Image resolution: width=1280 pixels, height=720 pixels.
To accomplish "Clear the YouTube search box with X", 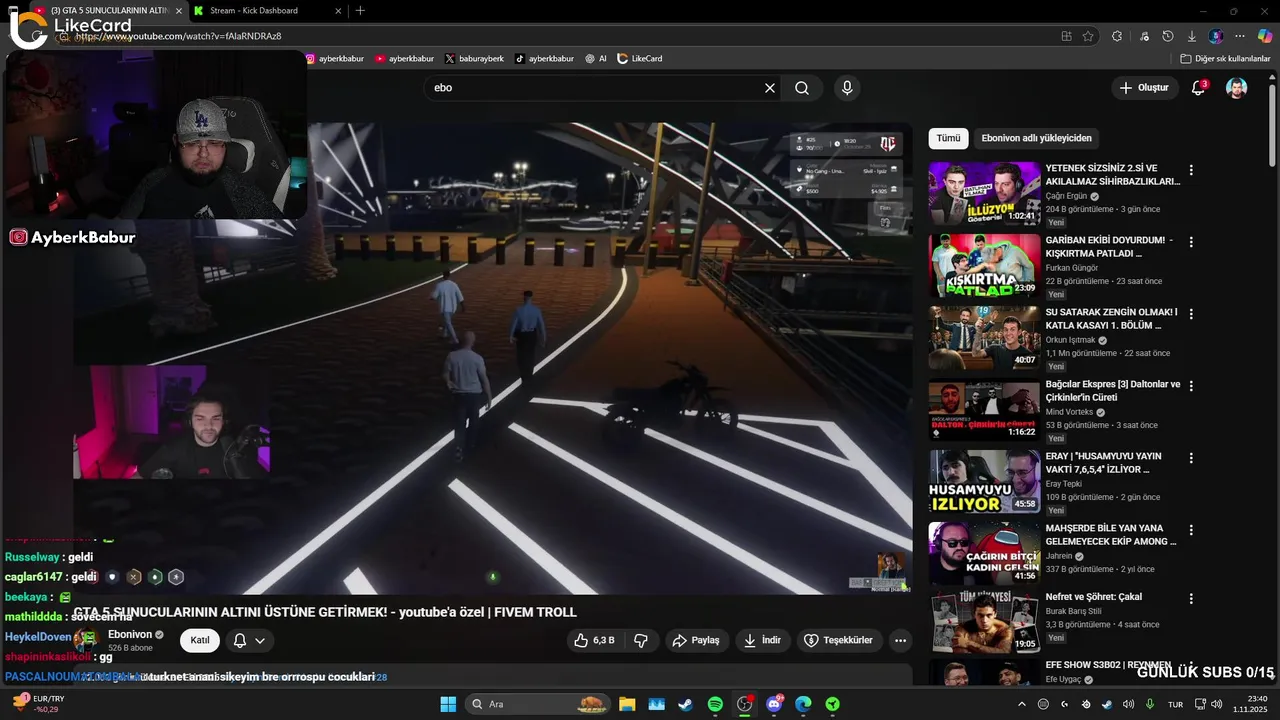I will coord(770,88).
